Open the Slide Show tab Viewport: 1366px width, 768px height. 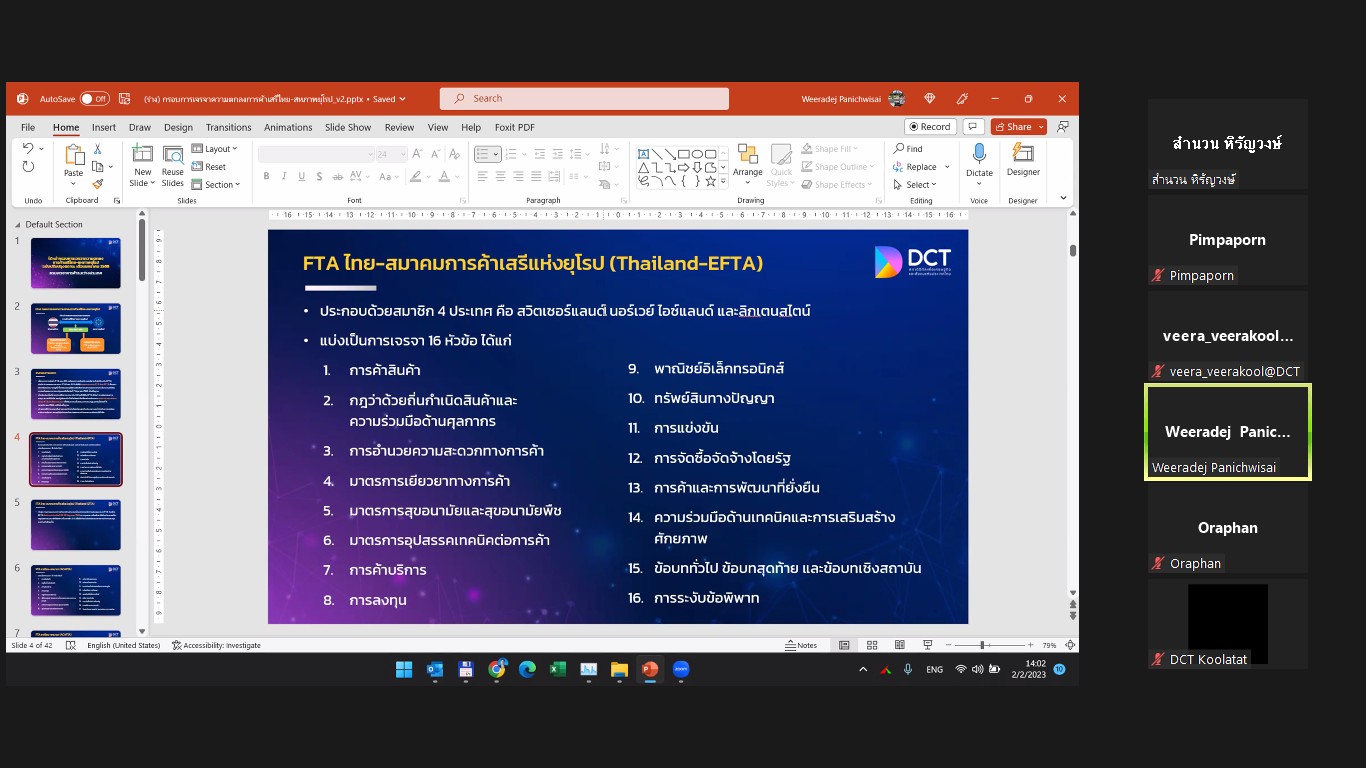pos(348,127)
